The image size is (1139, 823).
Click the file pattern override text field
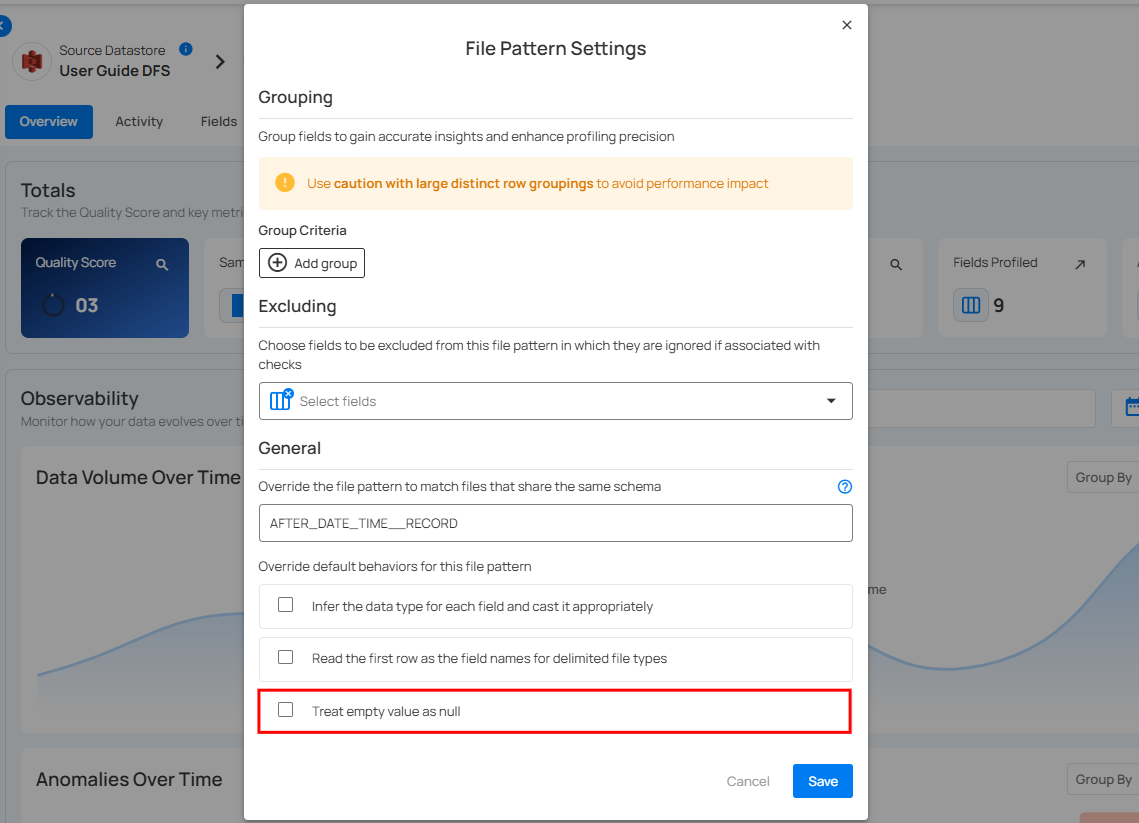[555, 523]
